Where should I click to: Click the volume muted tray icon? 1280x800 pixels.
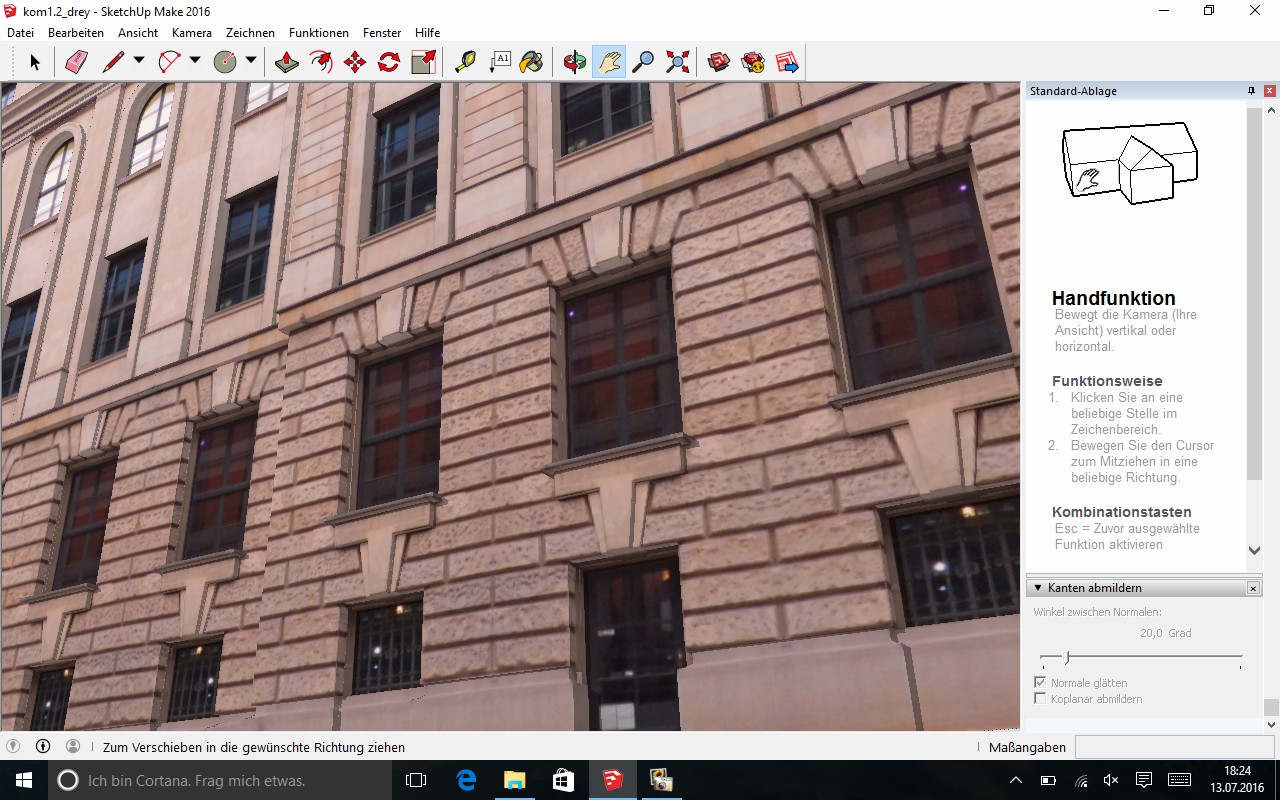(x=1111, y=780)
